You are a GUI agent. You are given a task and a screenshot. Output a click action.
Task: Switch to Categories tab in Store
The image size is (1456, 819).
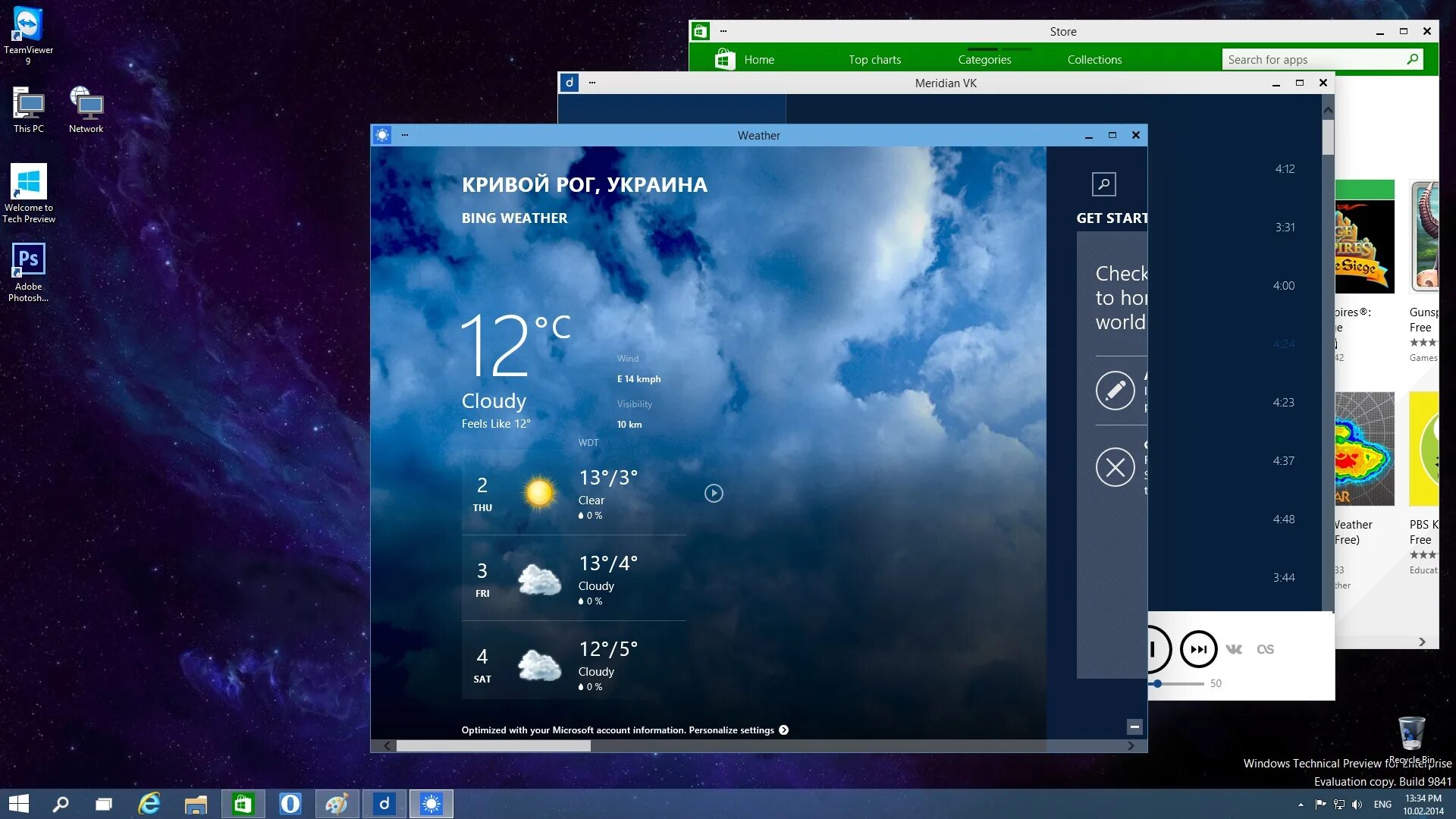[x=984, y=60]
